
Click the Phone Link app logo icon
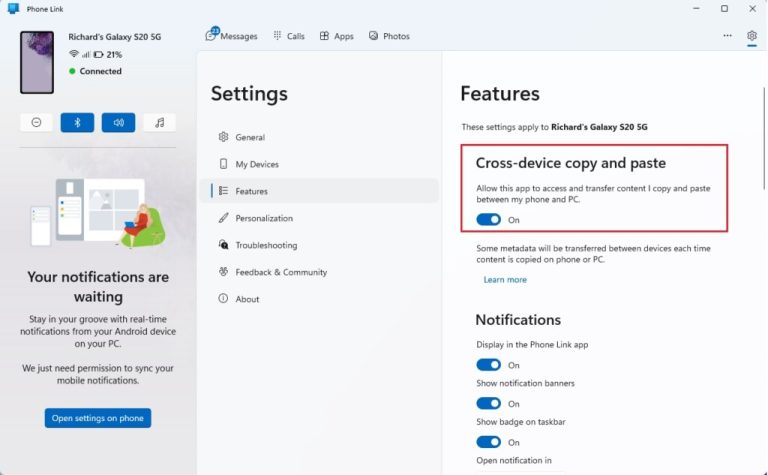pos(13,9)
